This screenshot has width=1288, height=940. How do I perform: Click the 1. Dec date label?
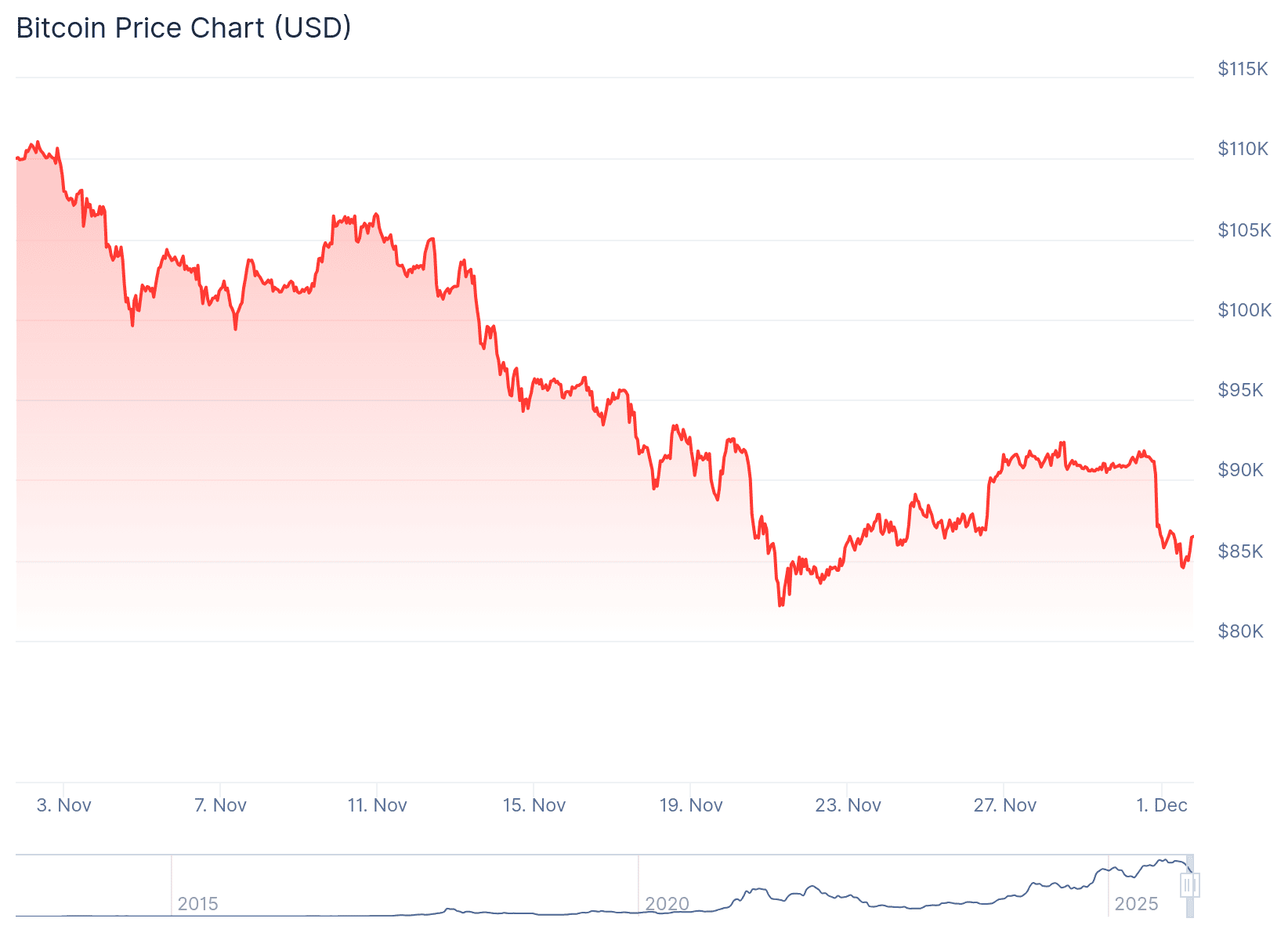1162,805
